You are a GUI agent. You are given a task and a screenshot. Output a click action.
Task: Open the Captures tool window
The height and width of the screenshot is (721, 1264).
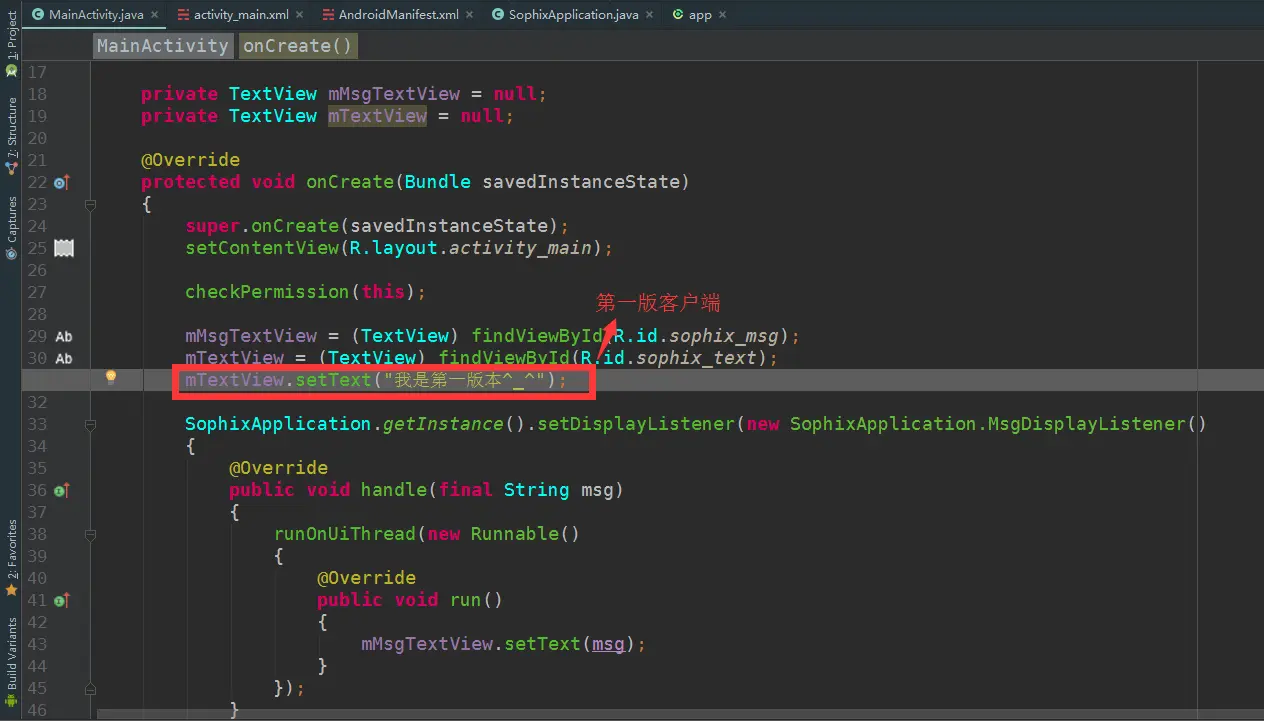(11, 228)
